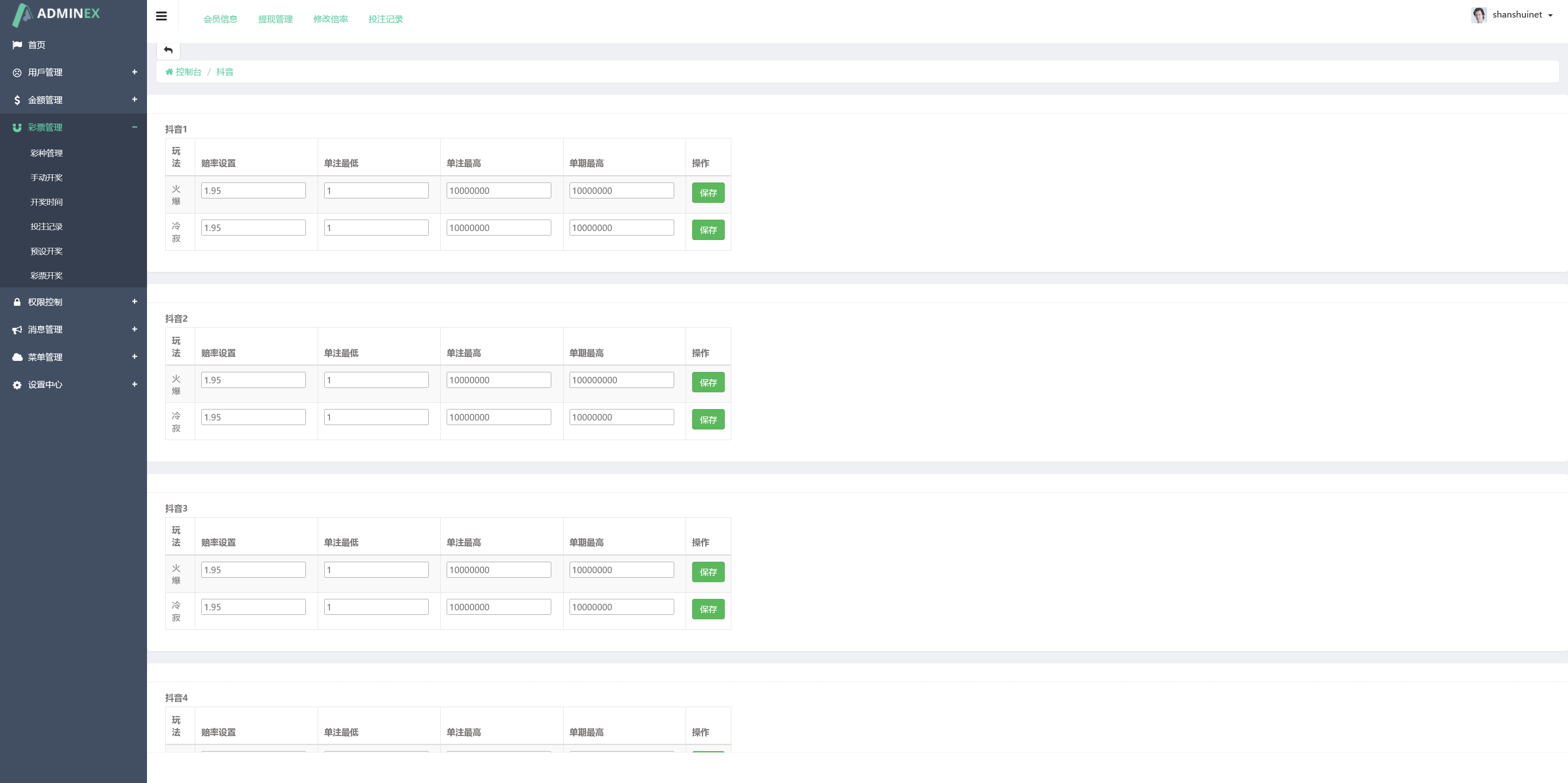This screenshot has width=1568, height=783.
Task: Click 操作 header in 抖音3 table
Action: 701,542
